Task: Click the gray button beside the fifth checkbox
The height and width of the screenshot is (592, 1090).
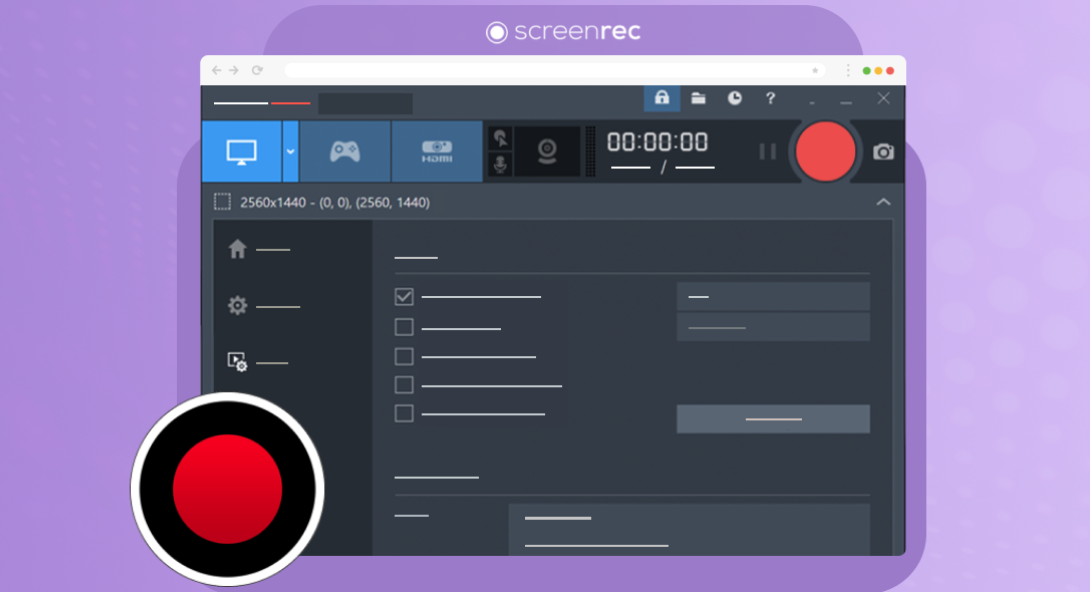Action: (773, 419)
